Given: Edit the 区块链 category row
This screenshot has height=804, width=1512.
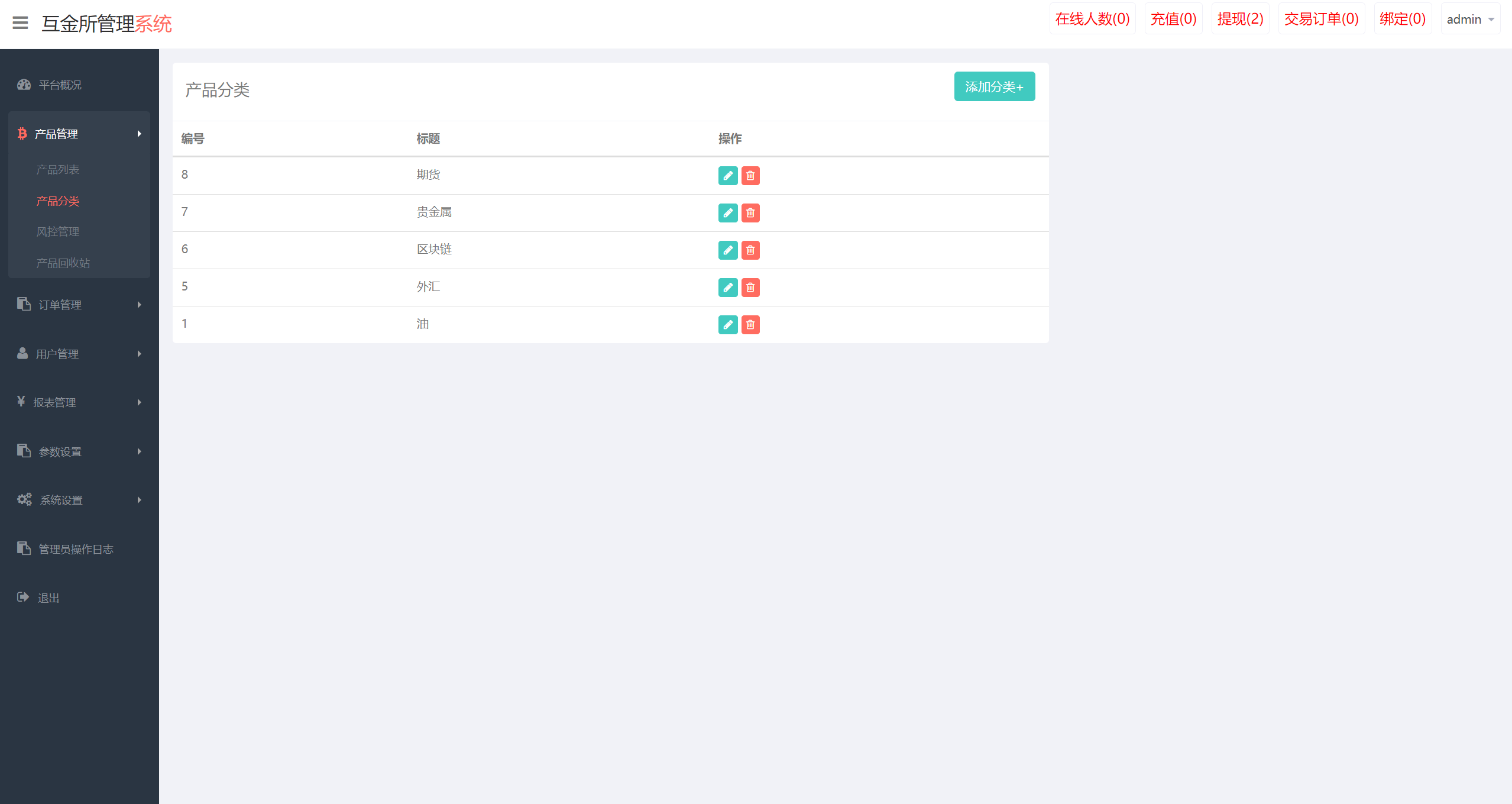Looking at the screenshot, I should 727,250.
